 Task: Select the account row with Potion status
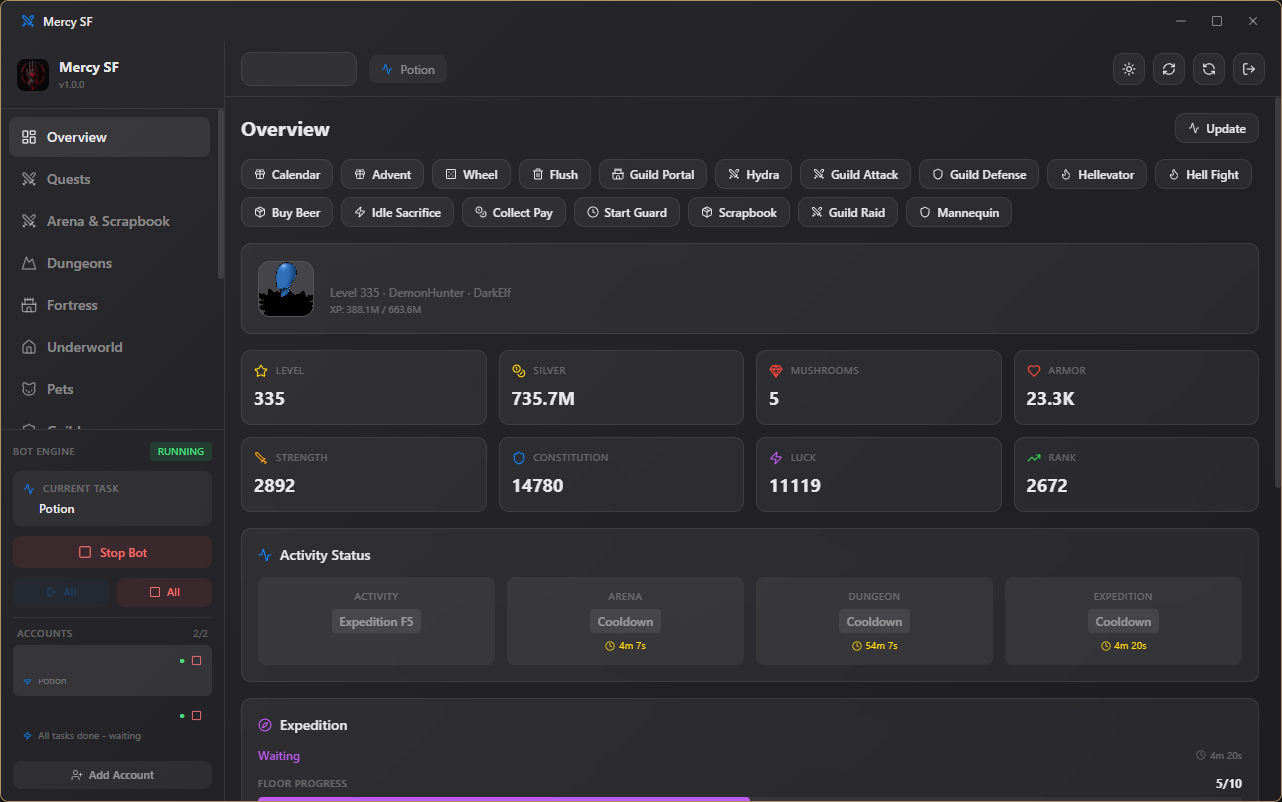point(112,670)
